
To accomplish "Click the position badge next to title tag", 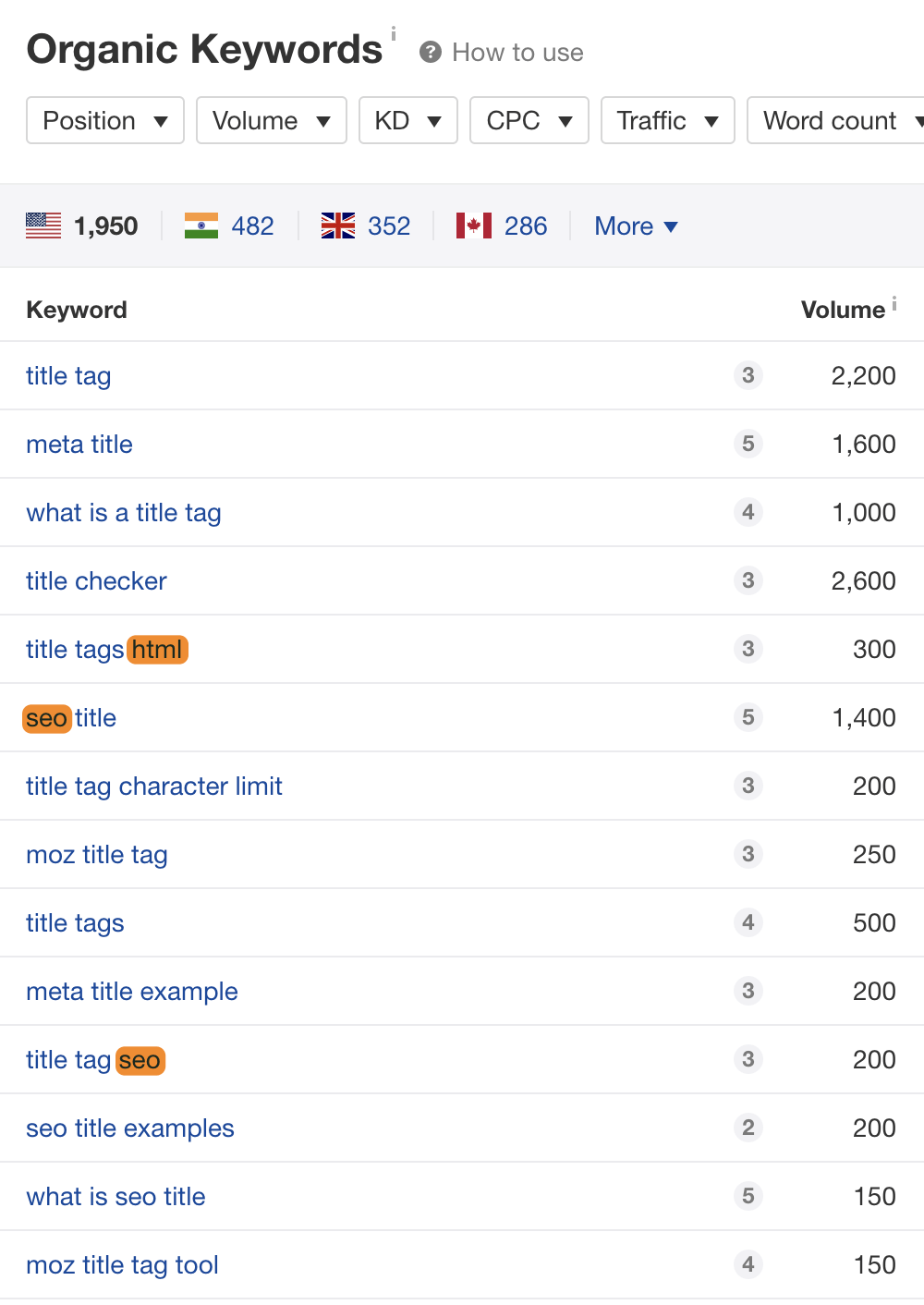I will [x=748, y=376].
